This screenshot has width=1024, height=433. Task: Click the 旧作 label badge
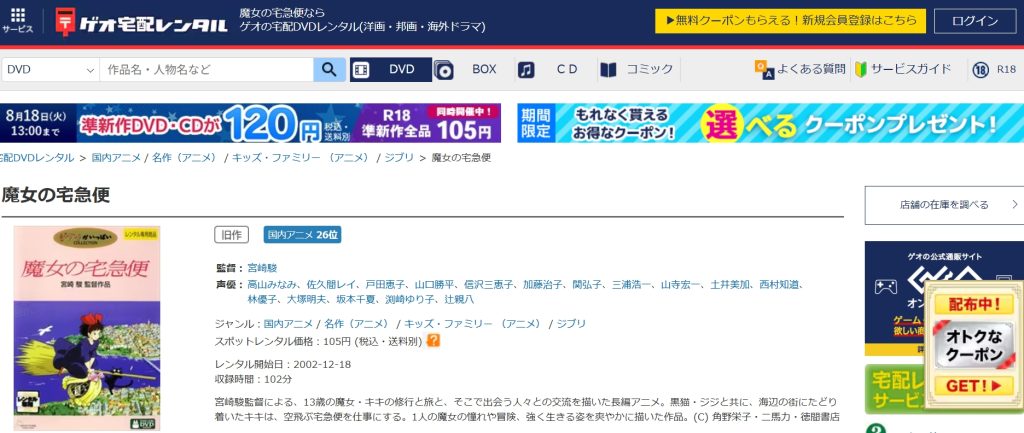tap(232, 235)
